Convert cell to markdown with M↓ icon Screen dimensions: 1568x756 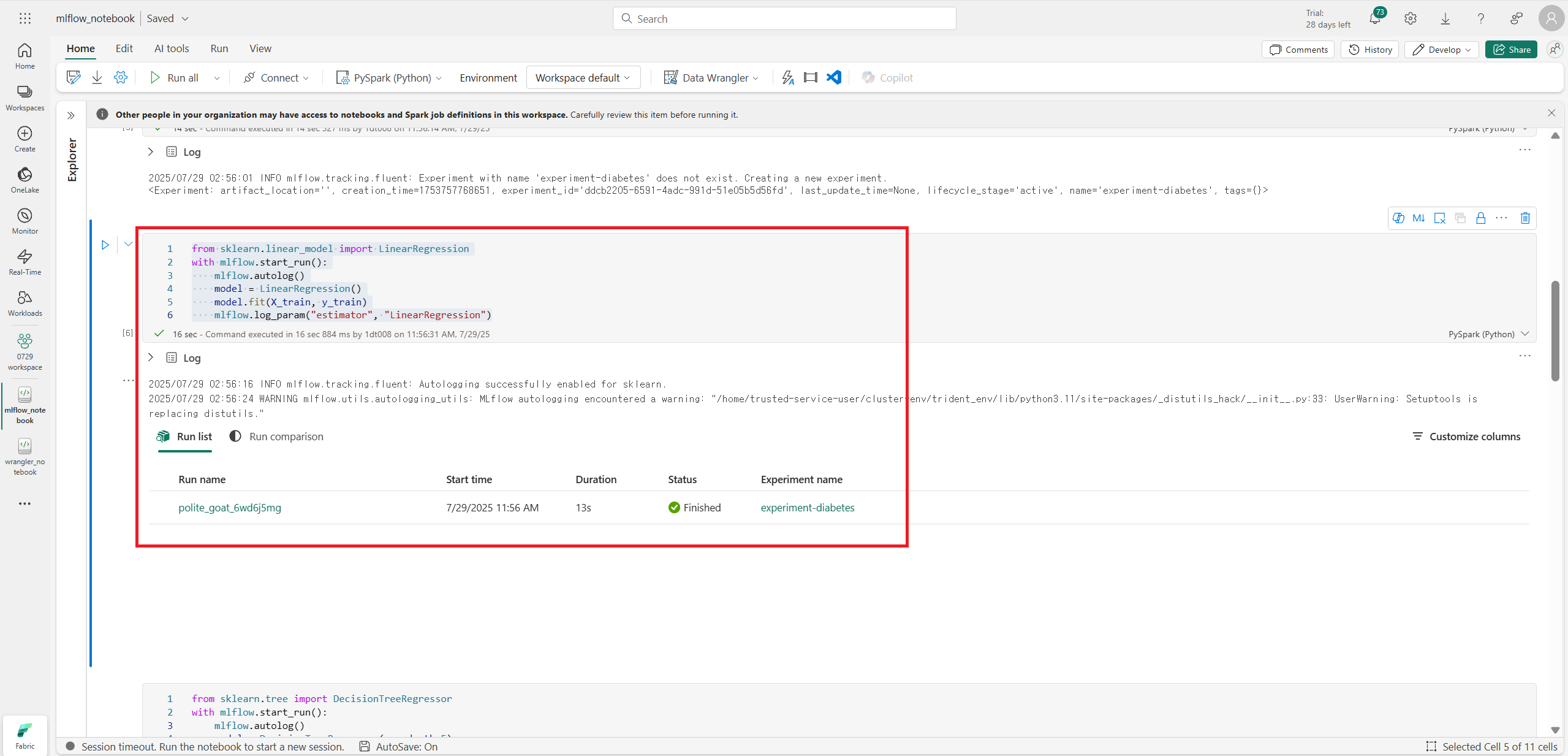coord(1418,218)
